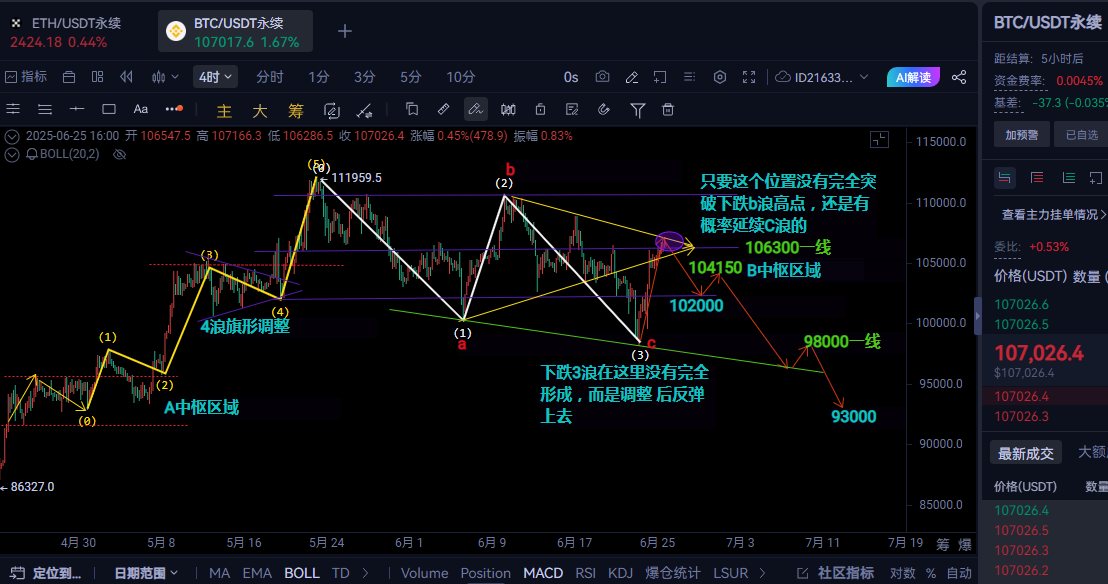Switch to ETH/USDT永续 tab
The image size is (1108, 584).
point(68,31)
